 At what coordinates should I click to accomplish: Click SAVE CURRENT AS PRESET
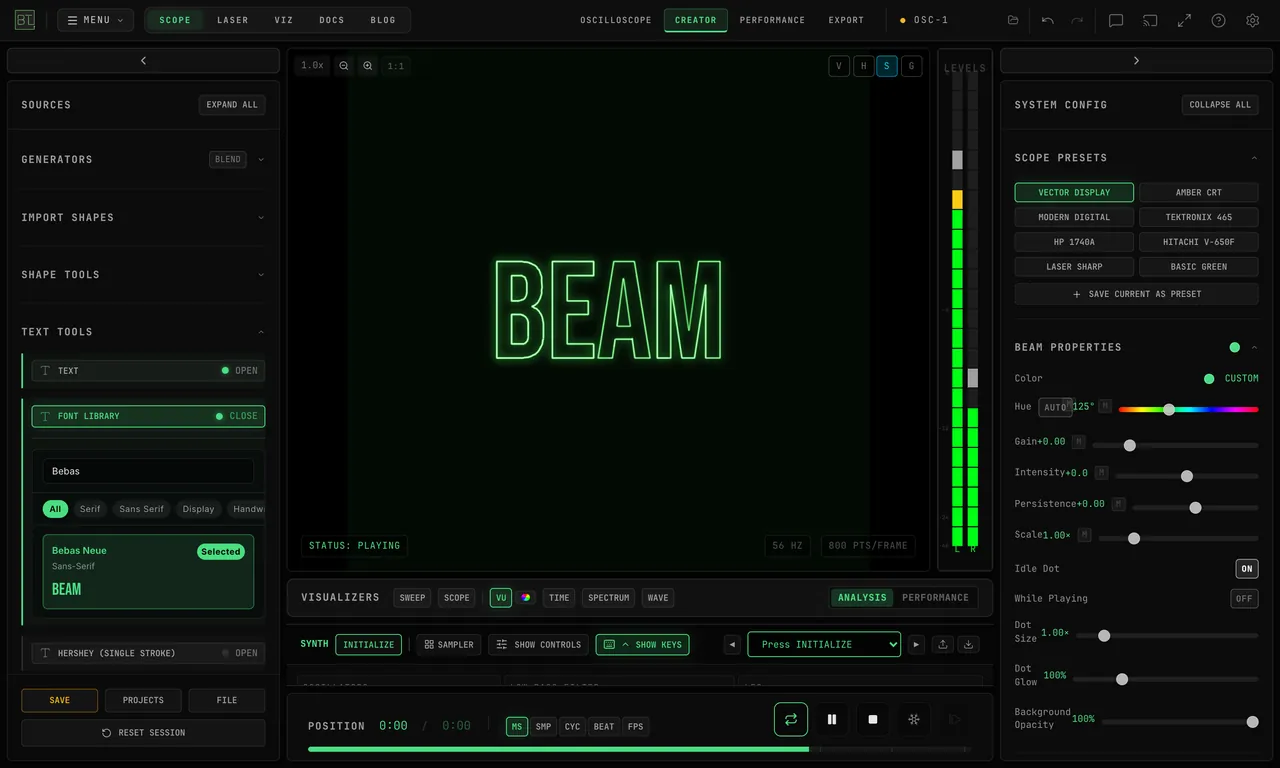(1136, 294)
